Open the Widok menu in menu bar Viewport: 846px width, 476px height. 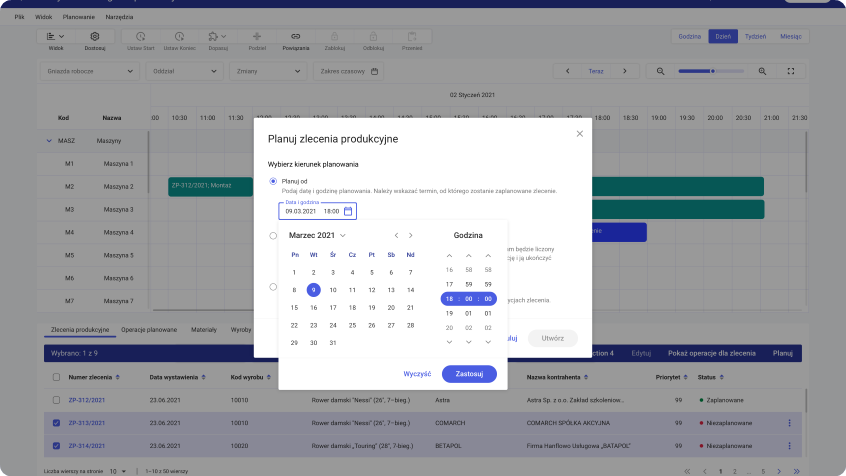click(x=44, y=17)
